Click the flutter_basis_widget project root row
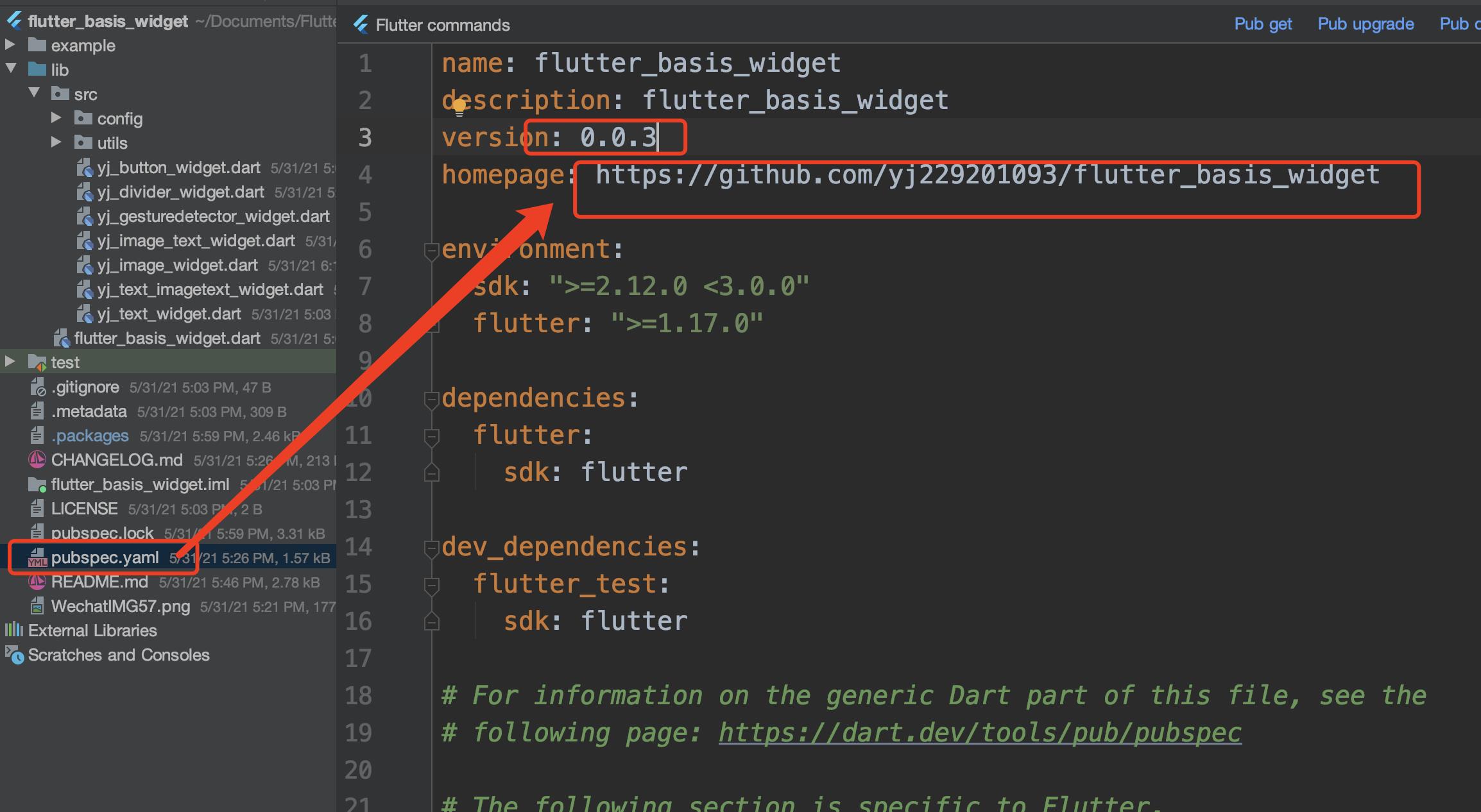The width and height of the screenshot is (1481, 812). [168, 21]
